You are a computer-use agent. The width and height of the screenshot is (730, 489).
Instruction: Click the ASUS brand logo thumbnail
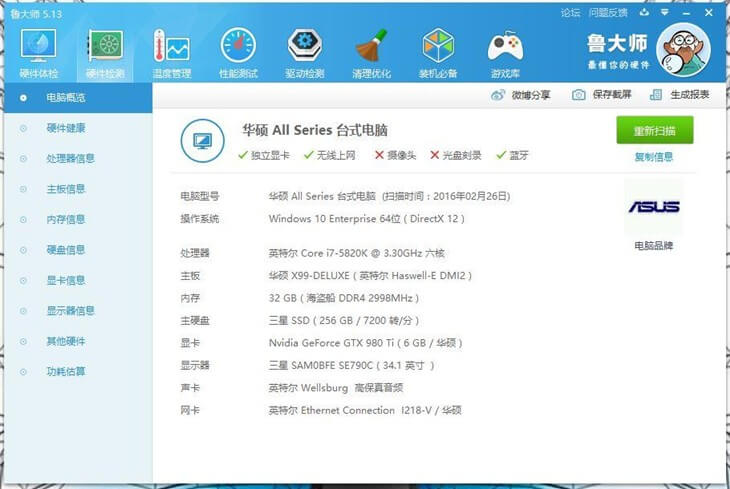(x=653, y=208)
